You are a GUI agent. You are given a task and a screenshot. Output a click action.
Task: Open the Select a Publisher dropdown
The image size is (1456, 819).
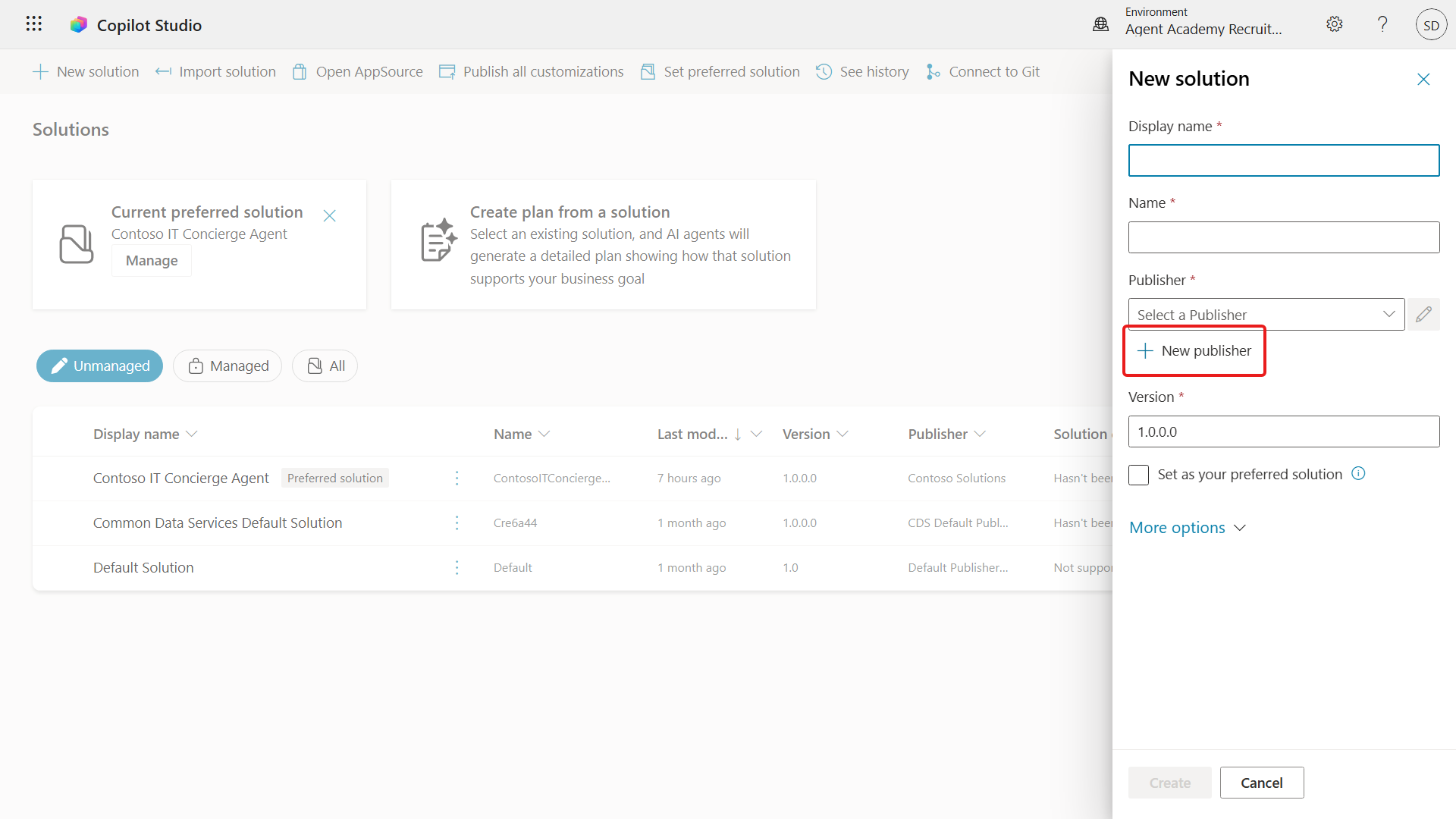pyautogui.click(x=1266, y=314)
